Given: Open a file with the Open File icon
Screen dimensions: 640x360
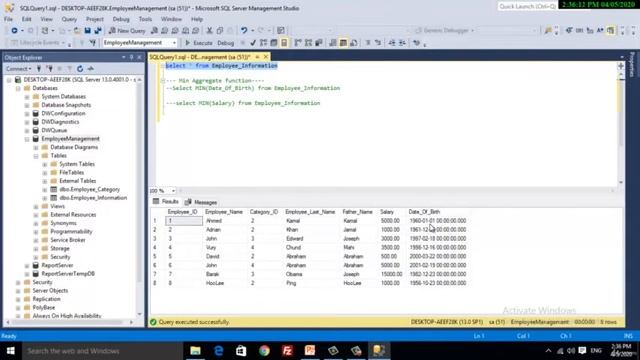Looking at the screenshot, I should [x=77, y=31].
